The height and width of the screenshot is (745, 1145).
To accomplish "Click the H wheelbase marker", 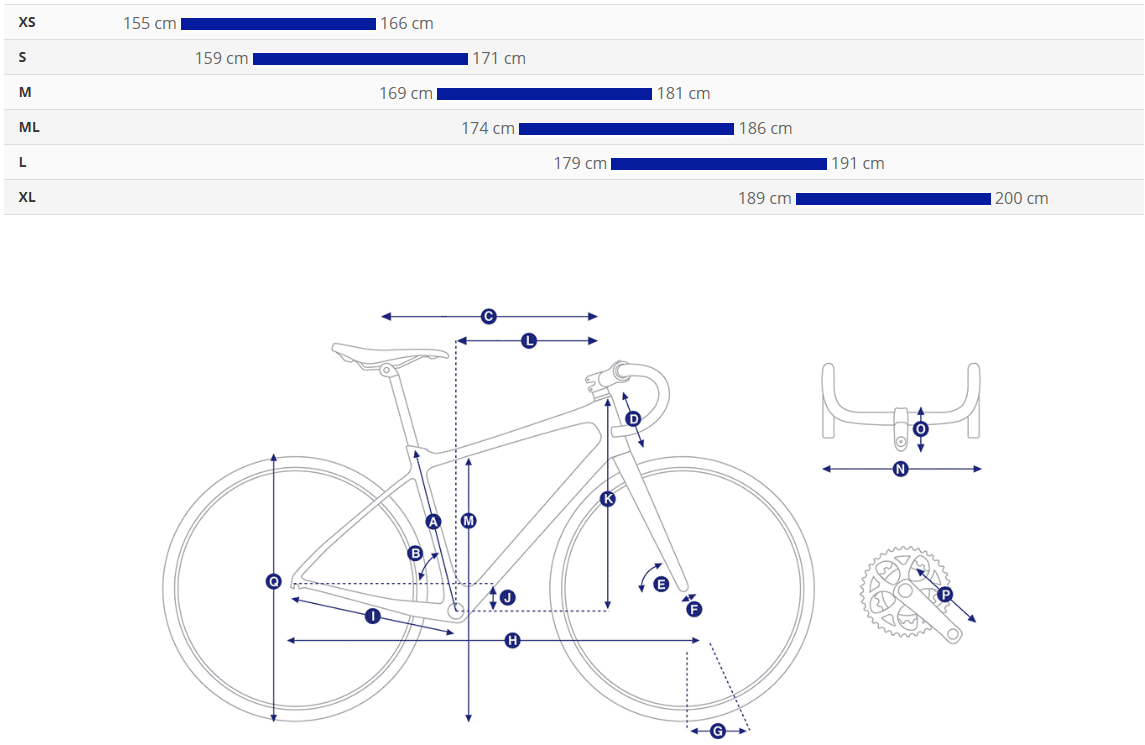I will (512, 640).
